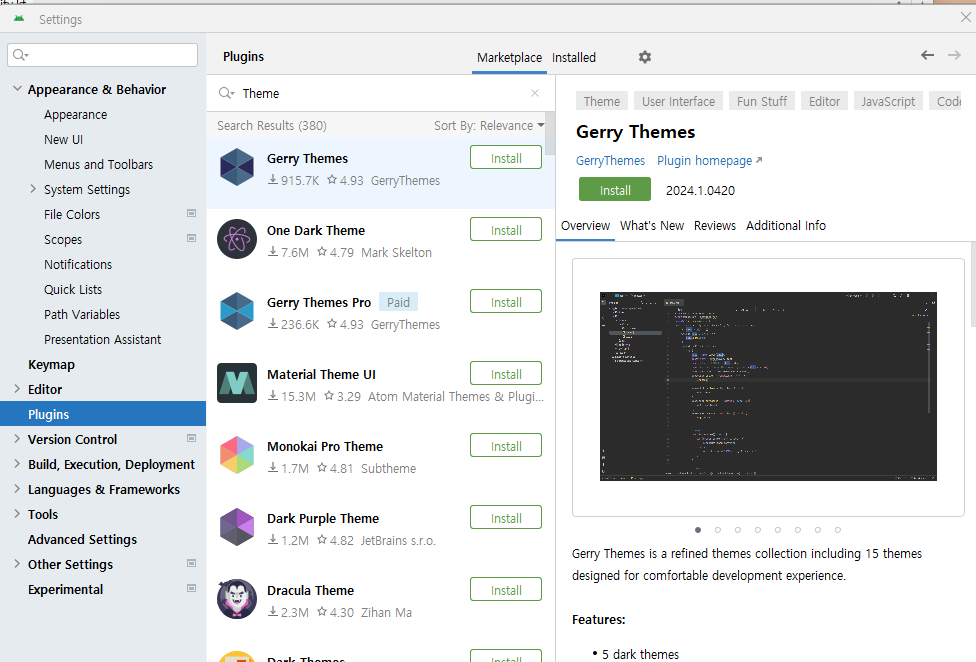This screenshot has width=976, height=662.
Task: Open the GerryThemes vendor link
Action: tap(610, 161)
